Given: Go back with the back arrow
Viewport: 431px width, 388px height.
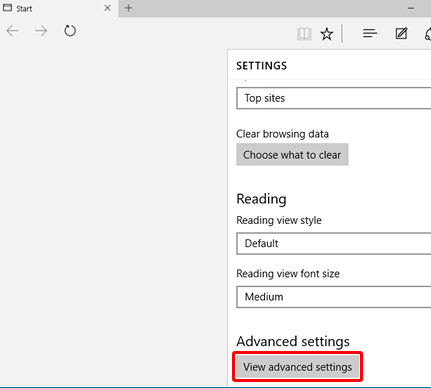Looking at the screenshot, I should tap(13, 31).
